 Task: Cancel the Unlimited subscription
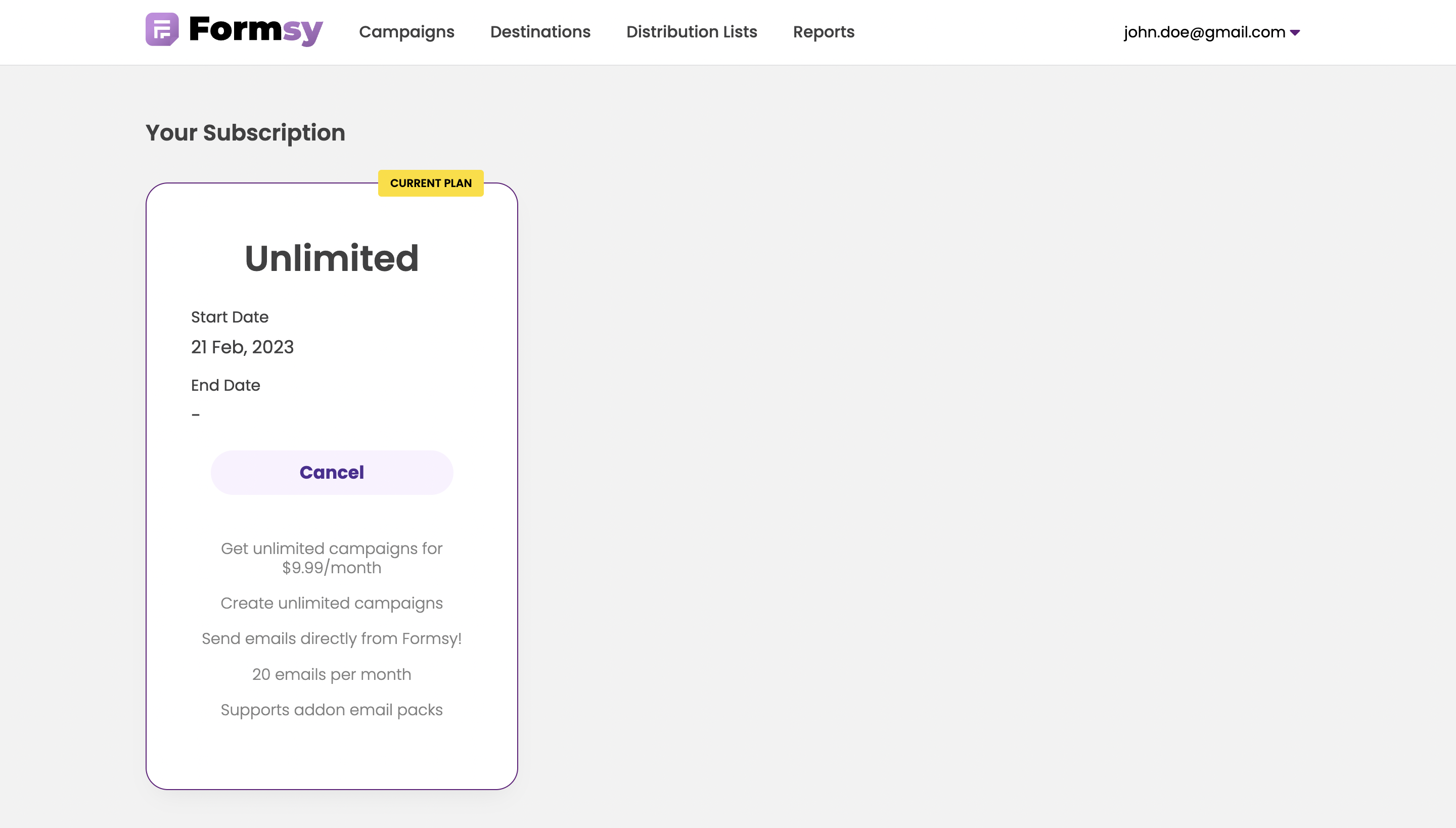coord(332,472)
